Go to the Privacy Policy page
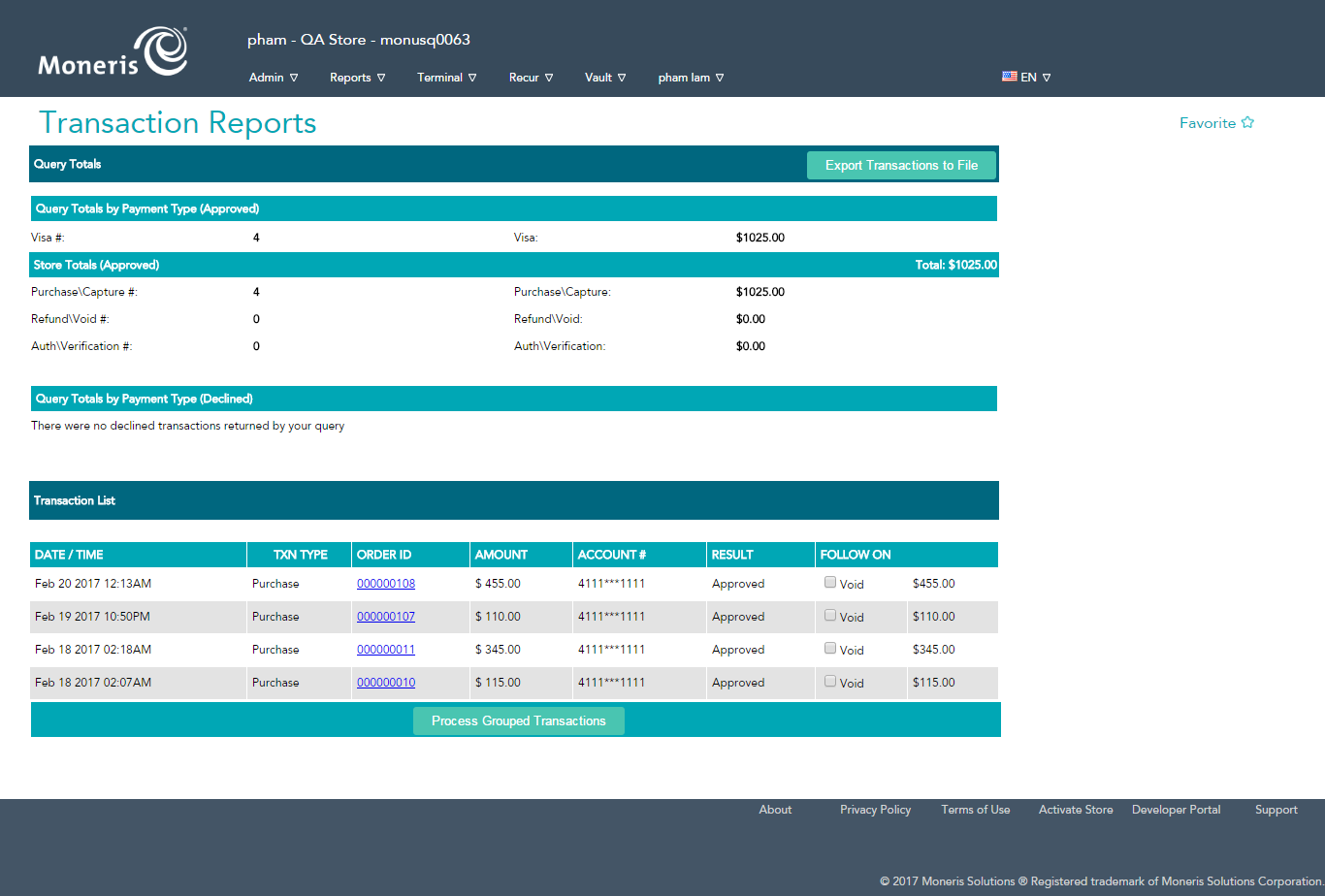Viewport: 1325px width, 896px height. click(x=875, y=810)
